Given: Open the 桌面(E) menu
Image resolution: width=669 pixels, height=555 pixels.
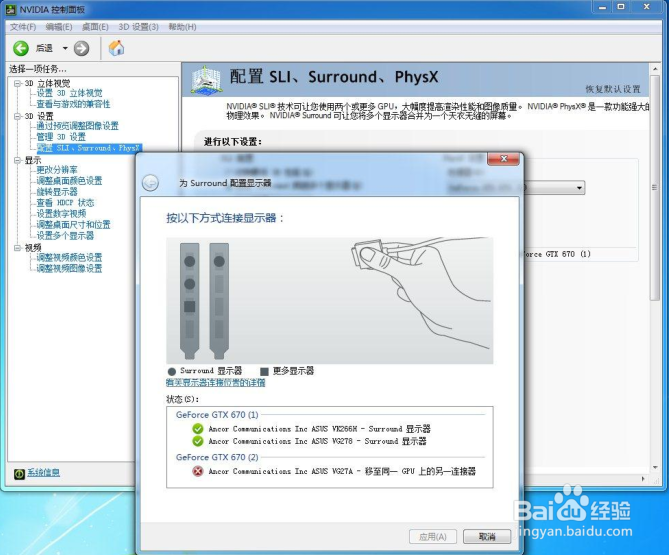Looking at the screenshot, I should pyautogui.click(x=95, y=27).
